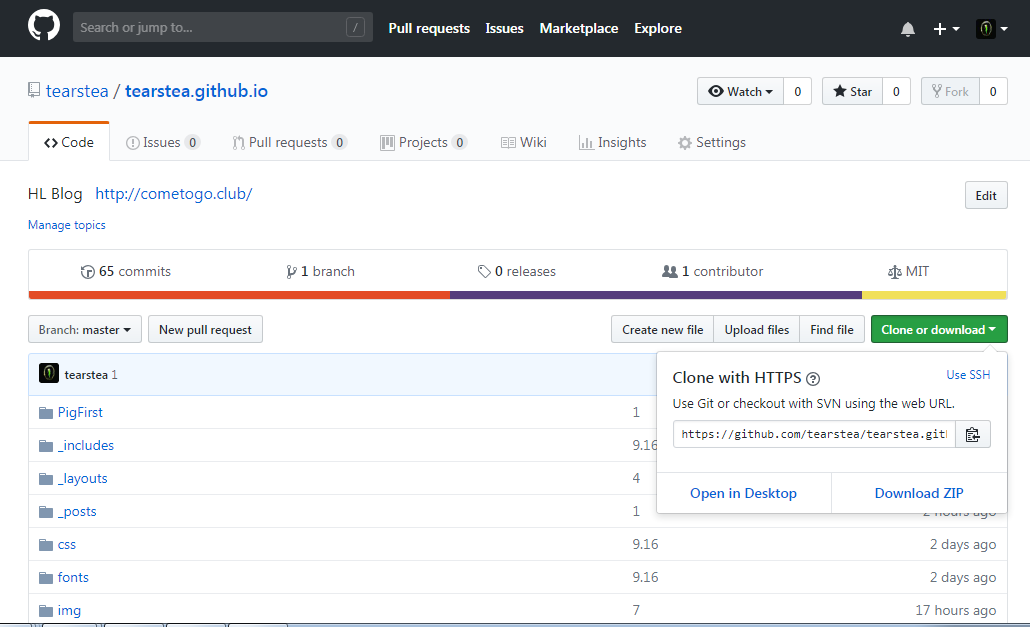
Task: Open the MIT license link
Action: point(908,271)
